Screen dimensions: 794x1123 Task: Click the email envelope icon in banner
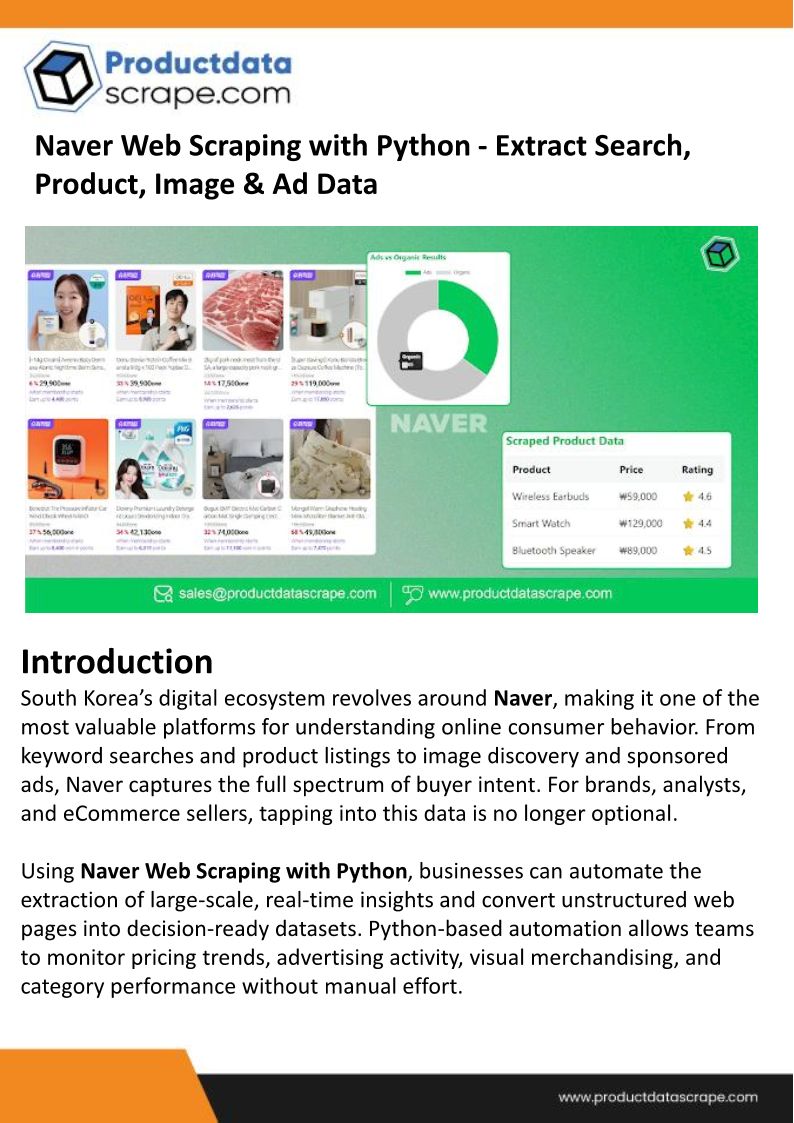click(x=164, y=594)
